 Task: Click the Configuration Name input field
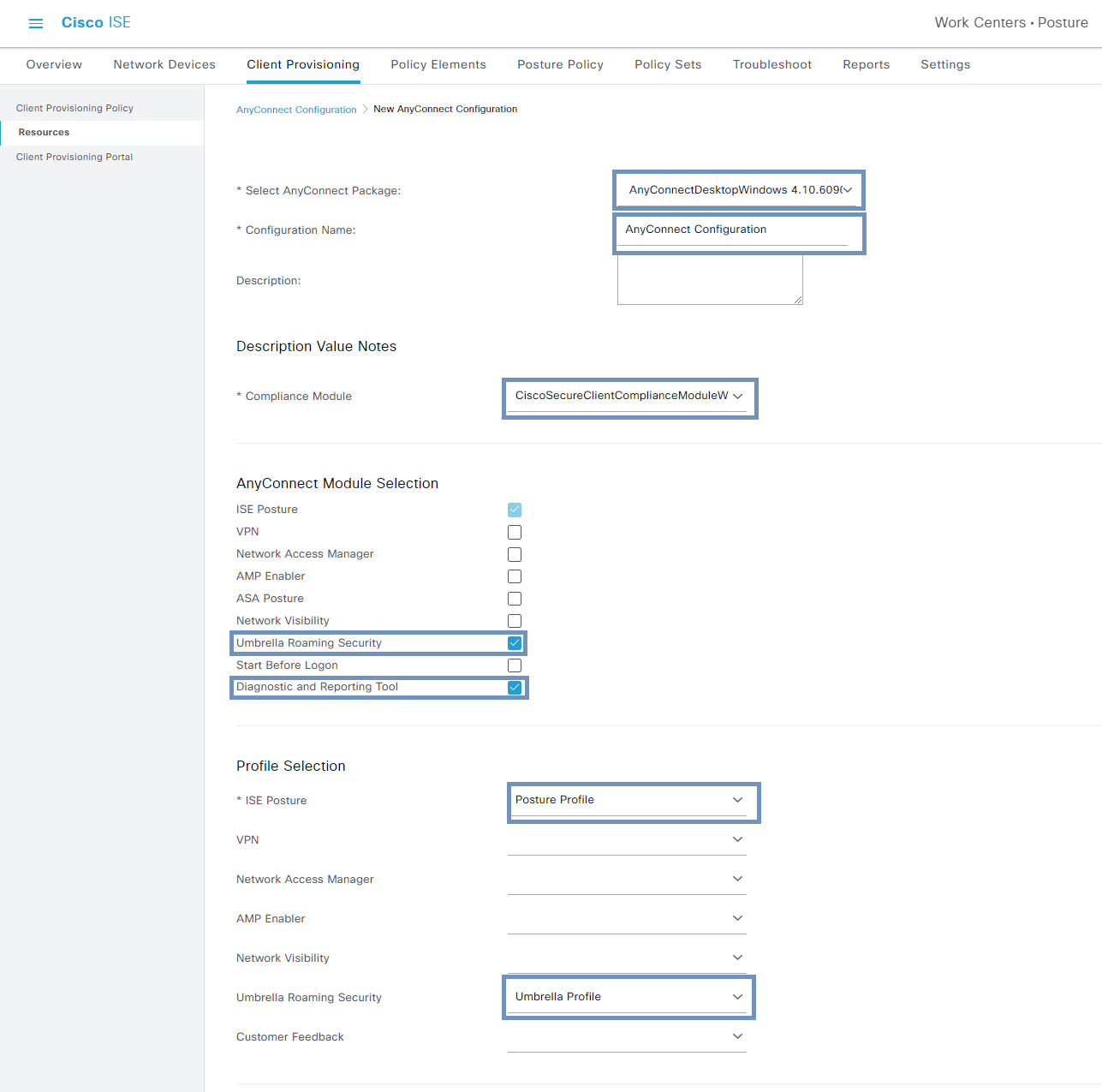(733, 230)
